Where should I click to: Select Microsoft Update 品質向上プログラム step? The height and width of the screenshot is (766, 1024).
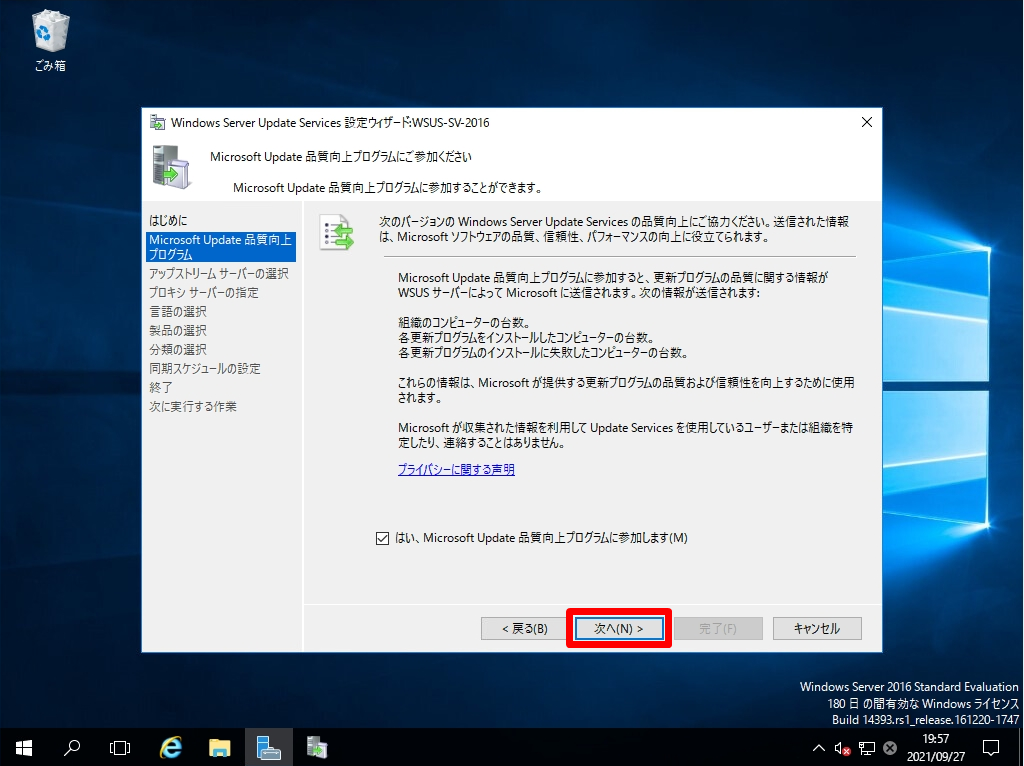[221, 247]
